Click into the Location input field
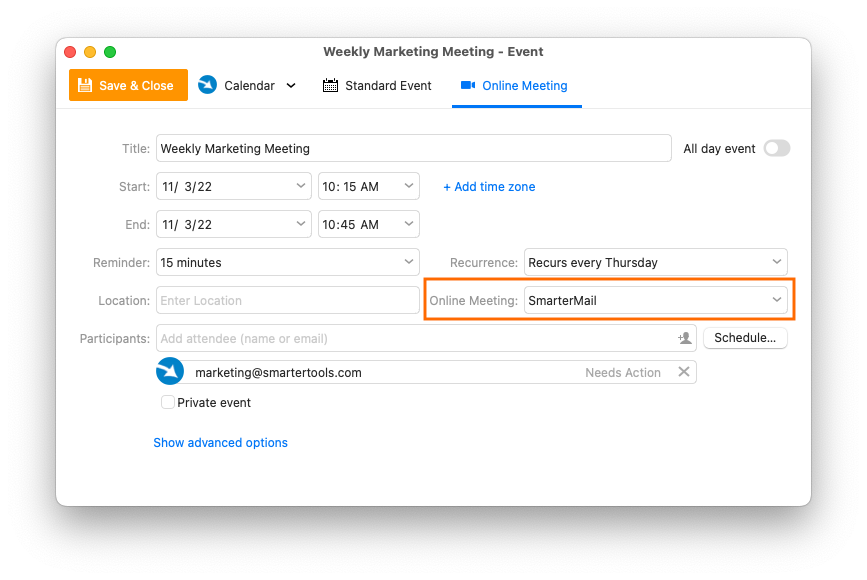The width and height of the screenshot is (867, 580). (288, 300)
